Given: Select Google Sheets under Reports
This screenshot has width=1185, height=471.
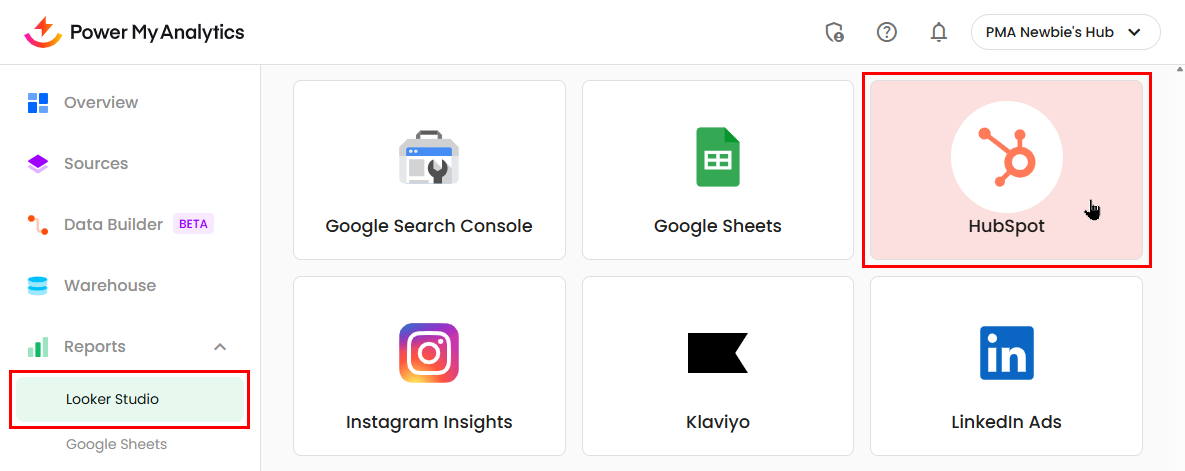Looking at the screenshot, I should click(116, 444).
